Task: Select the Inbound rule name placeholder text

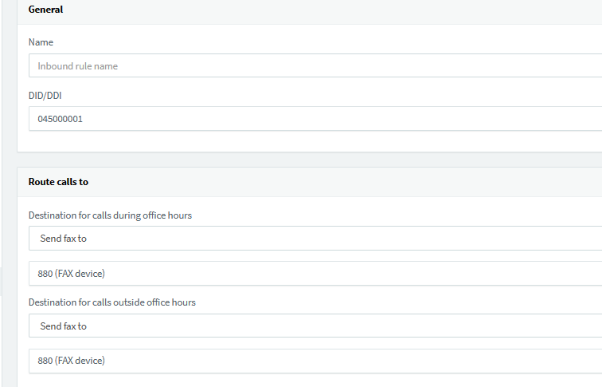Action: pos(78,66)
